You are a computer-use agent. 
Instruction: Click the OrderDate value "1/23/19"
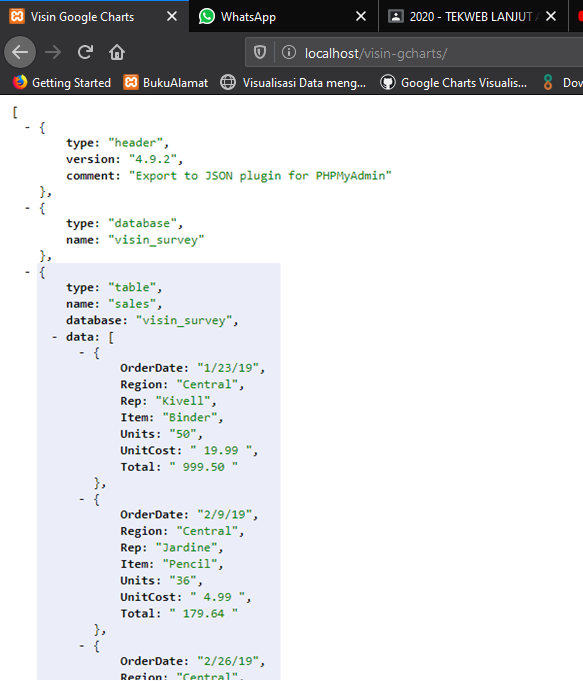click(228, 368)
